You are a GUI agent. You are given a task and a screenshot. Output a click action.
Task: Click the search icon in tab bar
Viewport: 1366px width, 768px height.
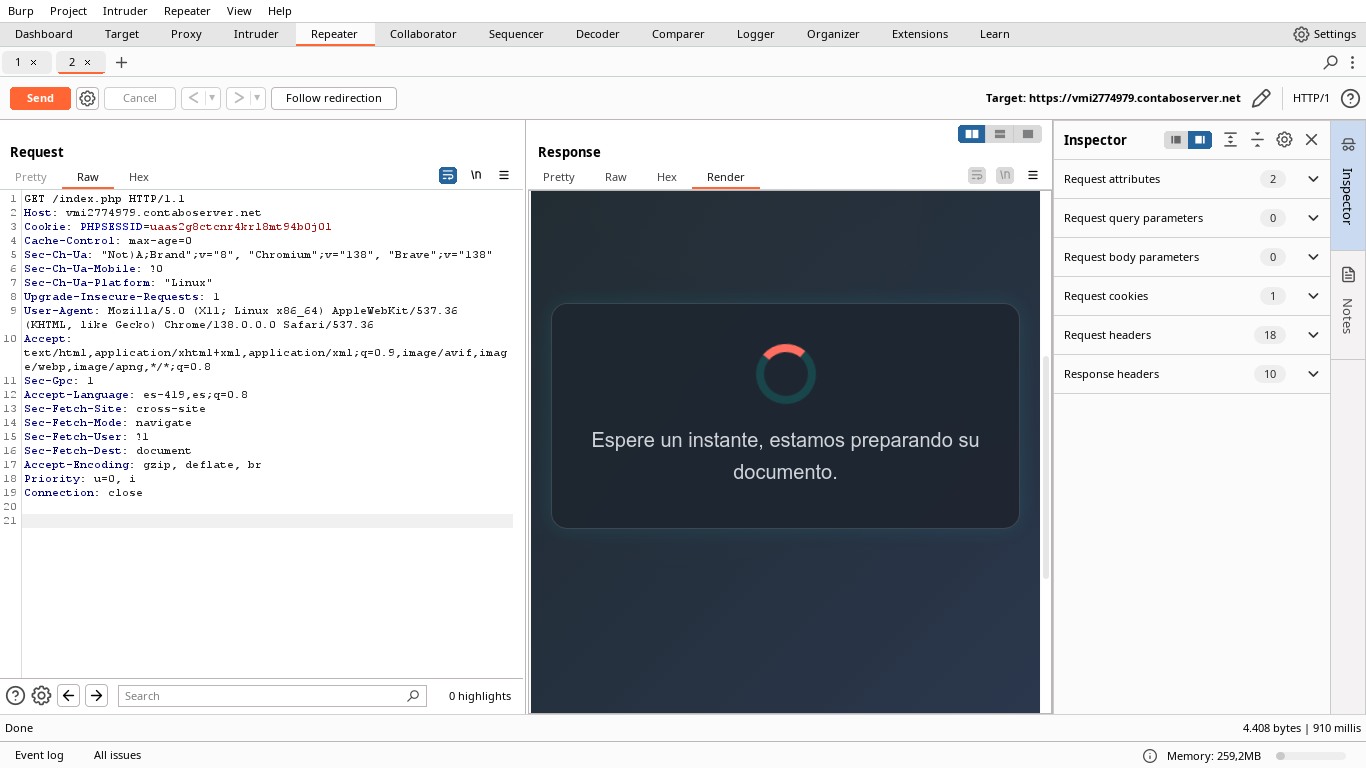coord(1330,62)
